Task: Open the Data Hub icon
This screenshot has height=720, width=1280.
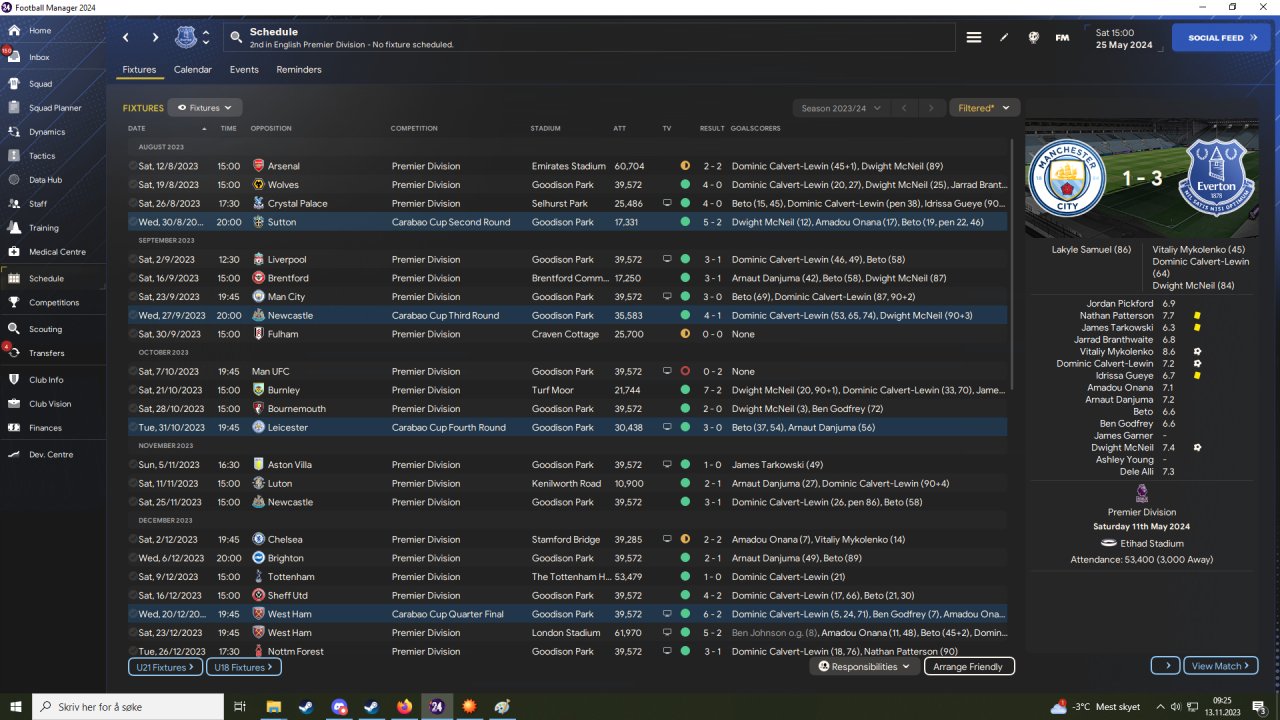Action: click(x=14, y=180)
